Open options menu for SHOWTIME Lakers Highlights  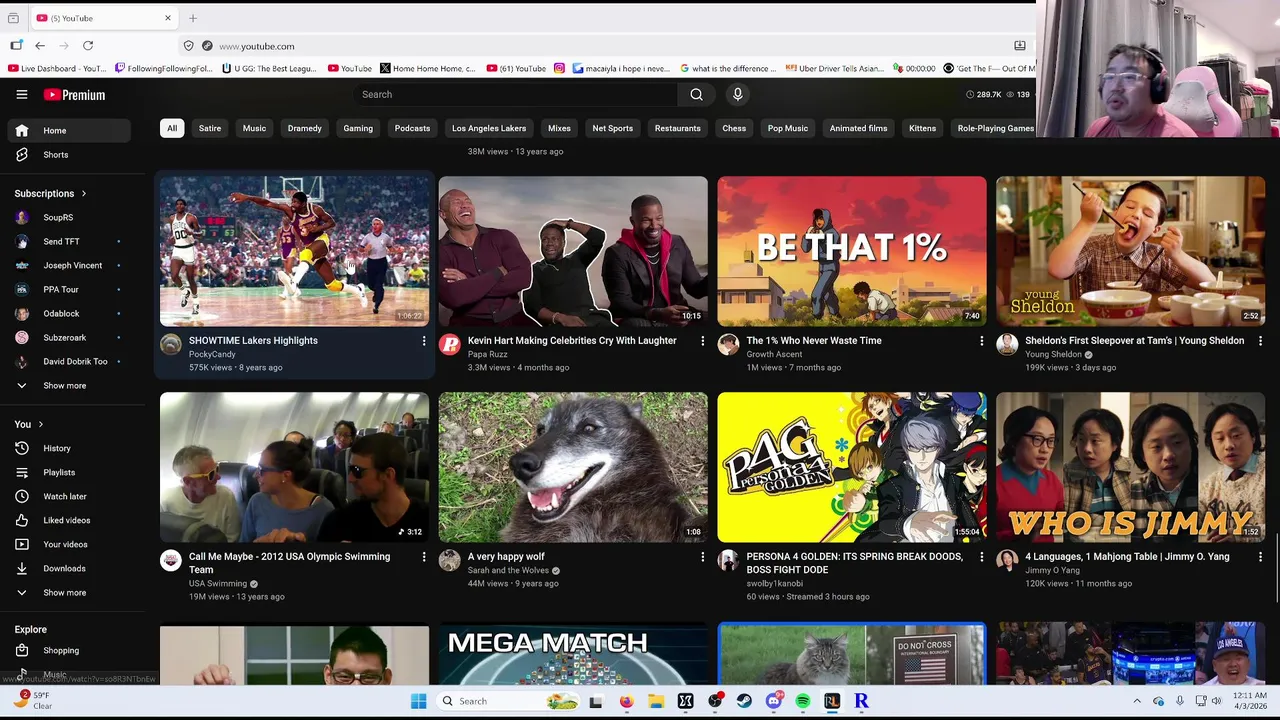point(423,341)
